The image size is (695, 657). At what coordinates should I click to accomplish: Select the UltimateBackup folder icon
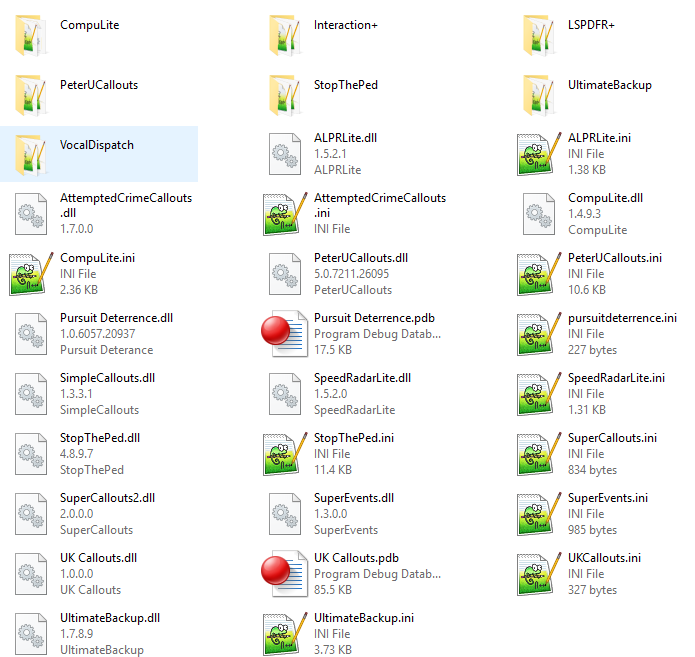tap(539, 95)
